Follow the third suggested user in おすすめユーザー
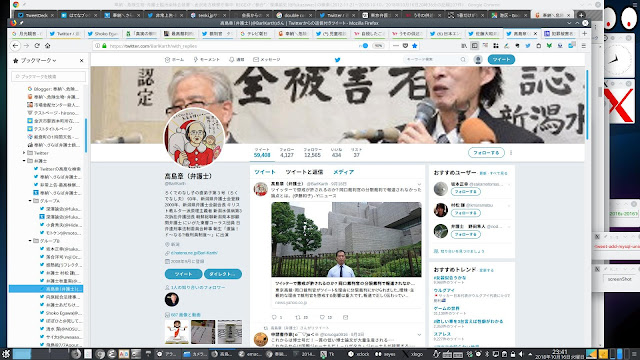This screenshot has height=360, width=640. point(466,234)
